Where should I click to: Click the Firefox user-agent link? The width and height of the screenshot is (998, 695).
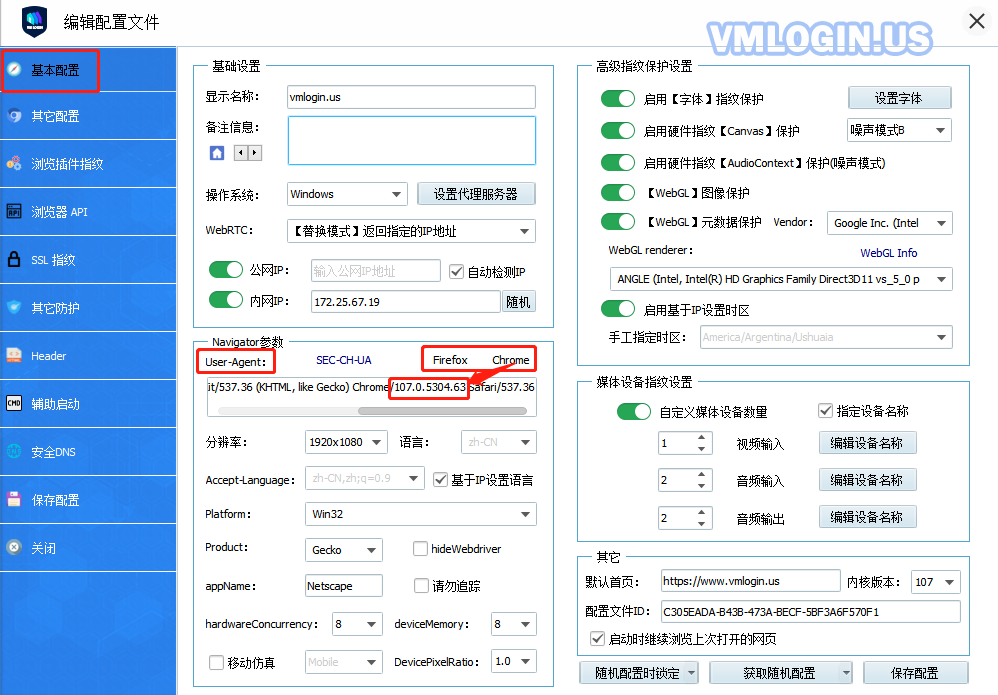click(450, 360)
